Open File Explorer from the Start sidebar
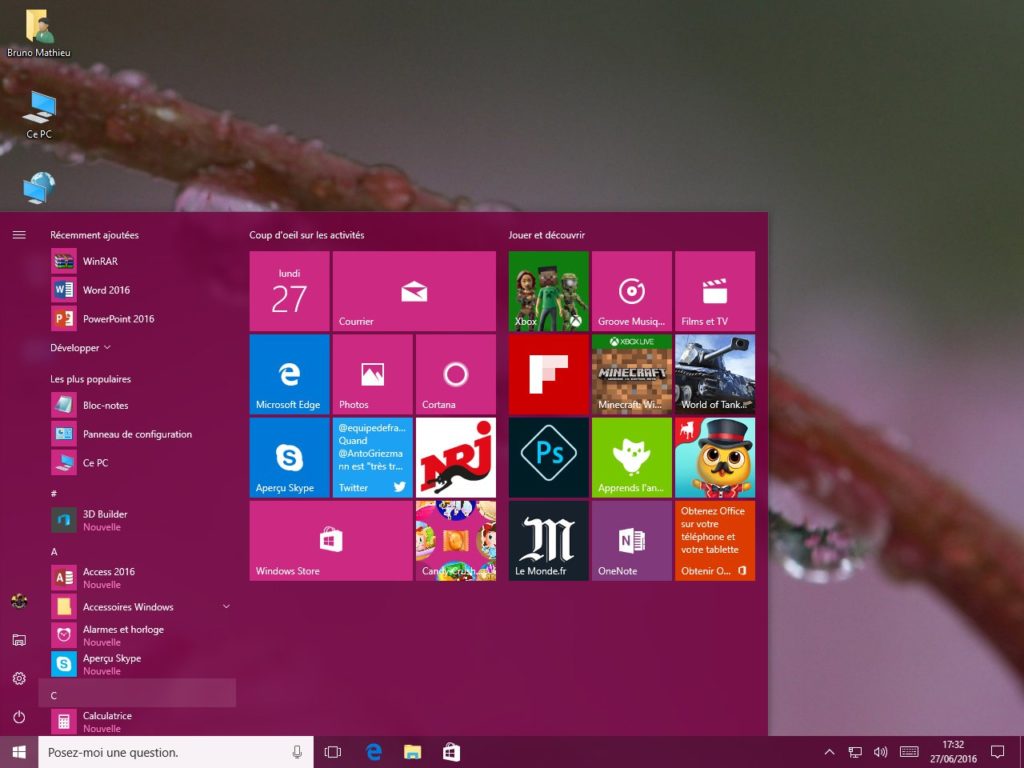 pos(18,640)
